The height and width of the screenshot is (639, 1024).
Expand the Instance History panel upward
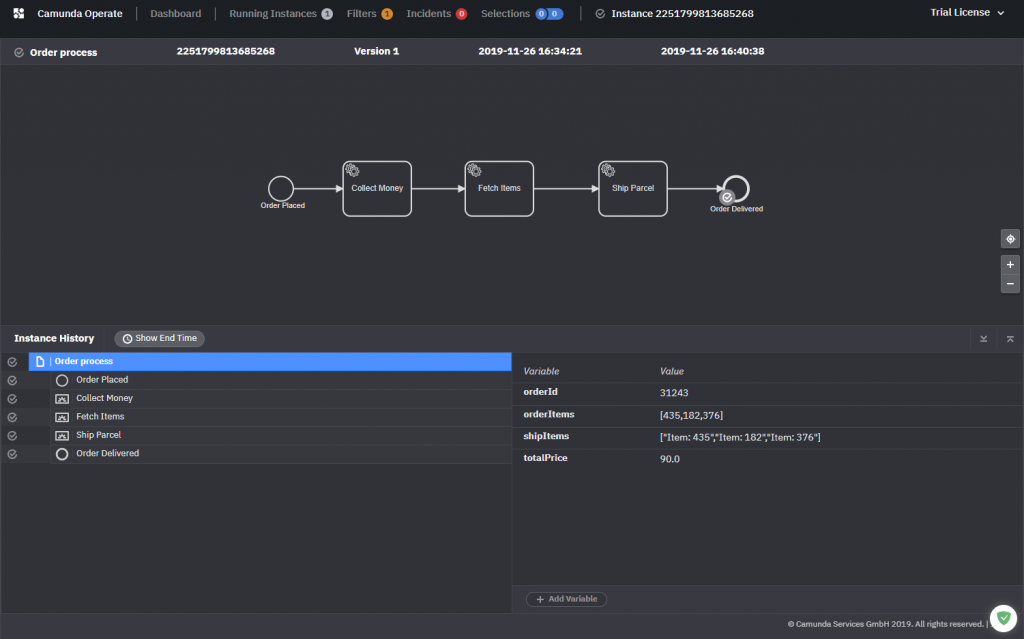(1010, 338)
